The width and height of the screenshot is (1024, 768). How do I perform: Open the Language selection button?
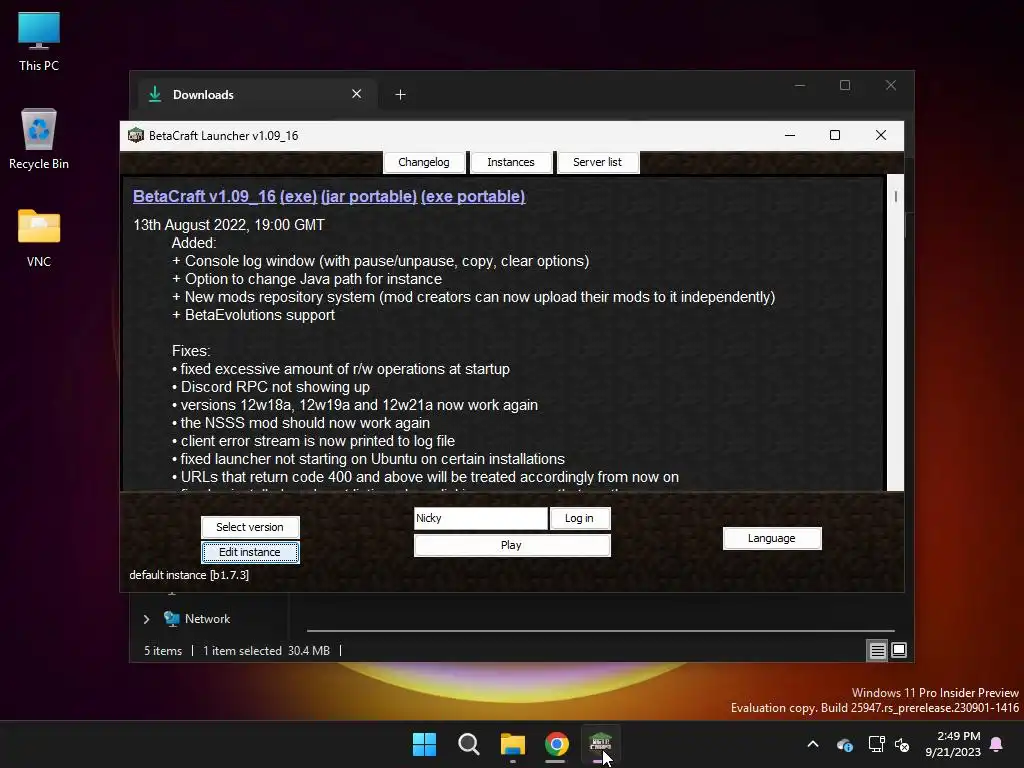tap(772, 538)
